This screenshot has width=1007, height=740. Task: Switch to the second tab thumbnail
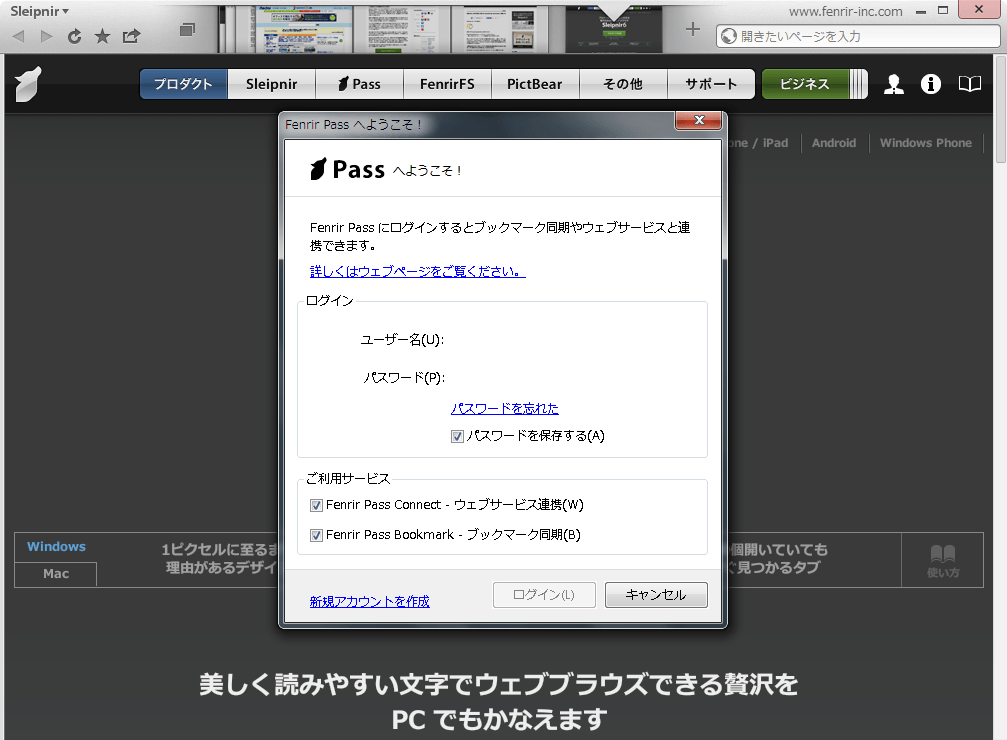click(401, 30)
